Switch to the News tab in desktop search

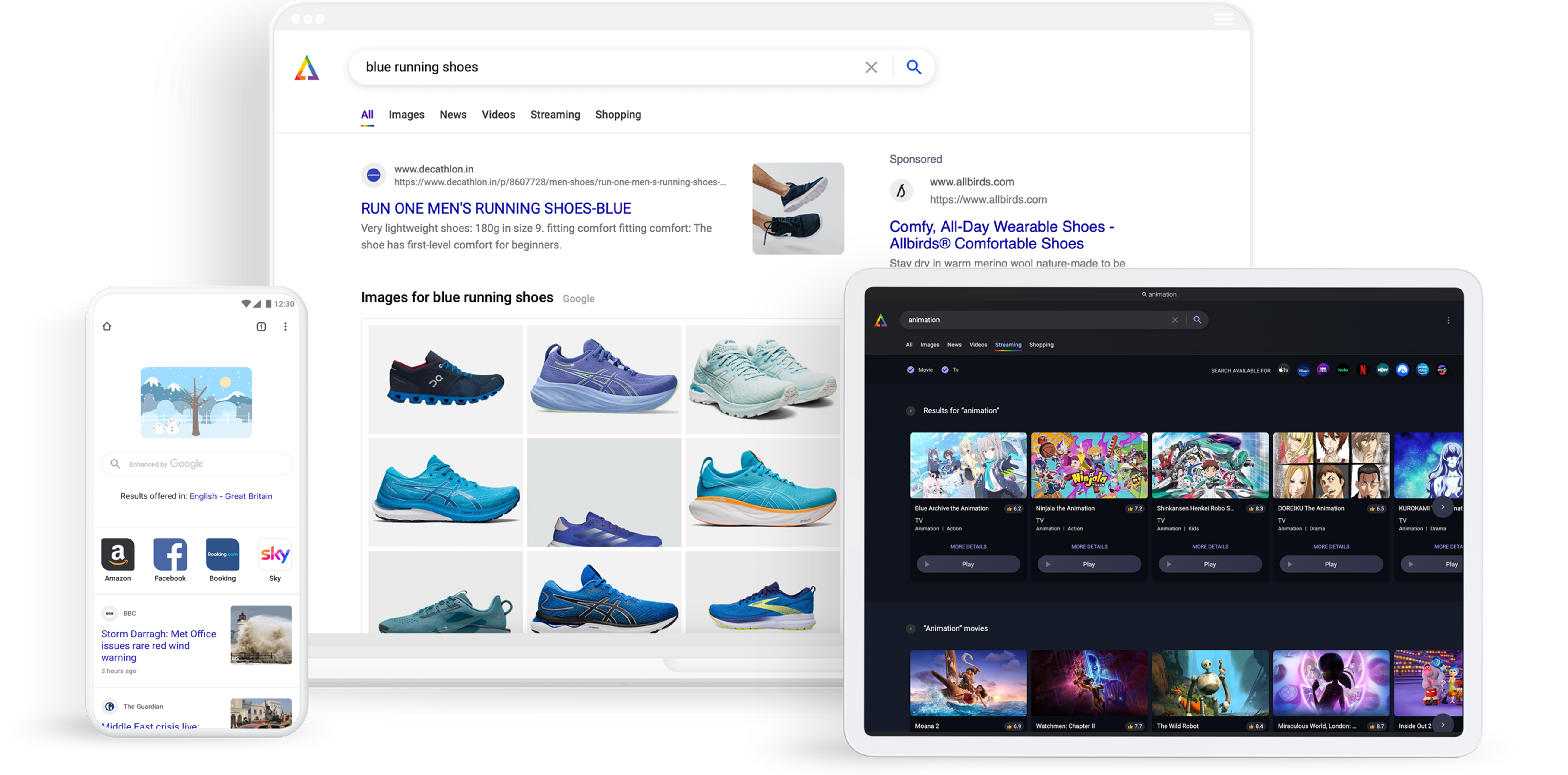pyautogui.click(x=453, y=115)
